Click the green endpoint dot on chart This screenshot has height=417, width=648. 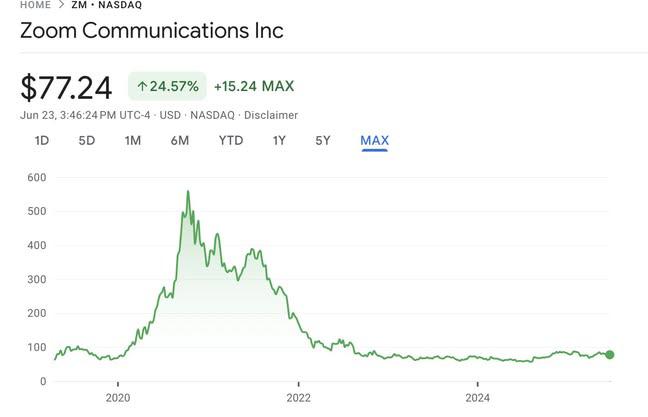[610, 355]
